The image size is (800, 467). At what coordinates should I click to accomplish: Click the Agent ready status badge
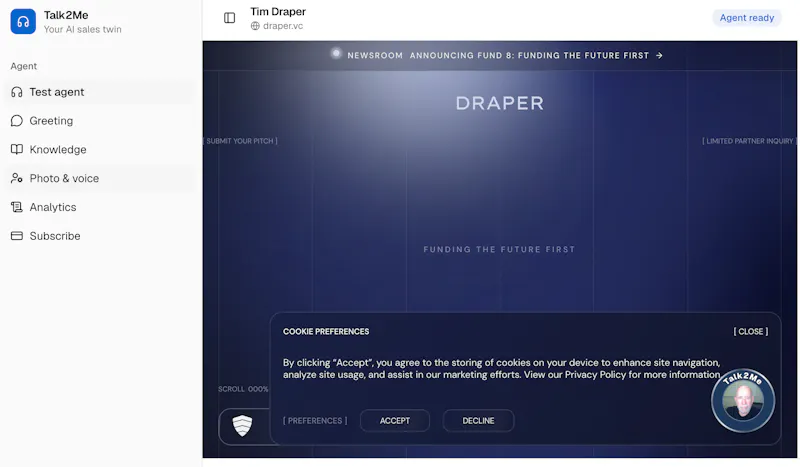pos(747,18)
